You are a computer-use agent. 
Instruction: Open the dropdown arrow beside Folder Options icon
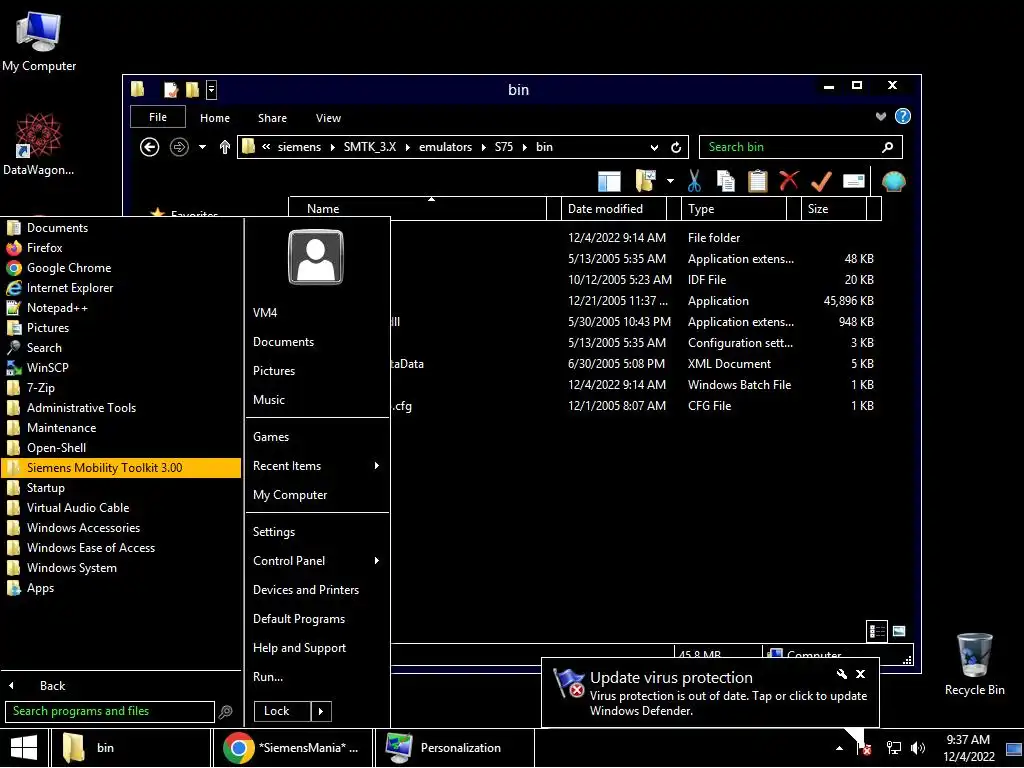(x=670, y=181)
